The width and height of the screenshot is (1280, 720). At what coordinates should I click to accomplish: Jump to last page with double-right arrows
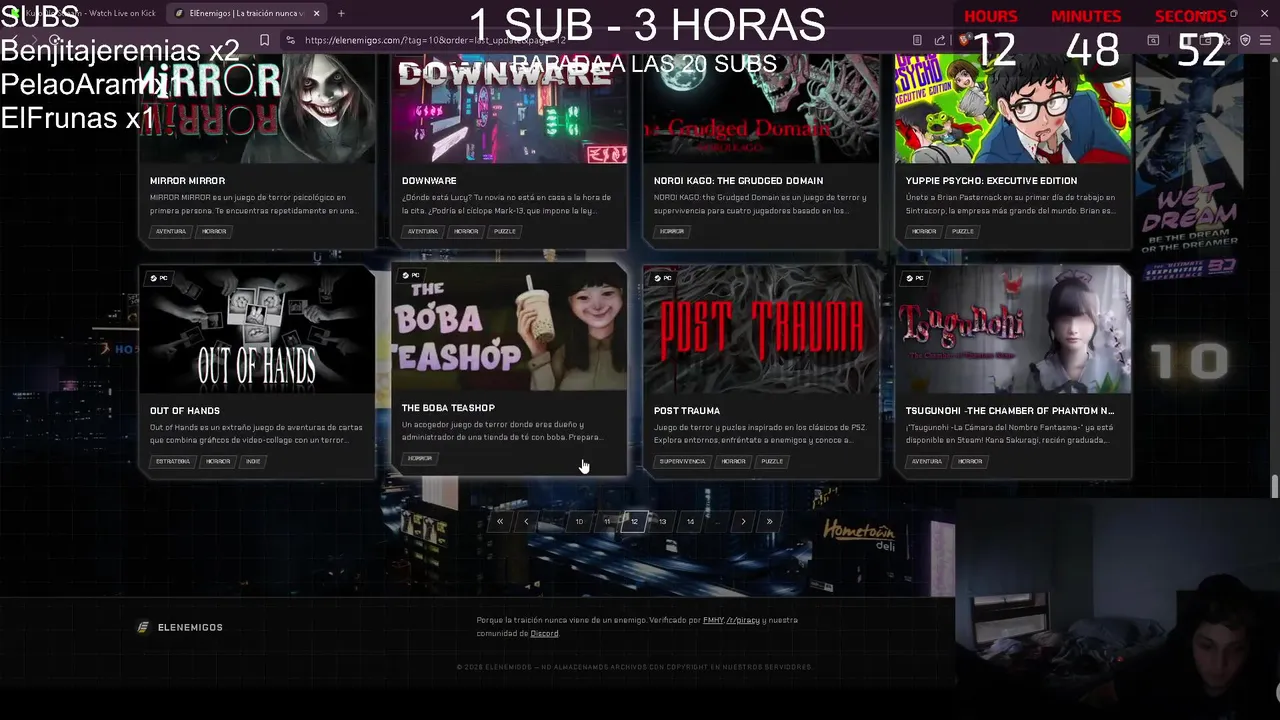[769, 521]
